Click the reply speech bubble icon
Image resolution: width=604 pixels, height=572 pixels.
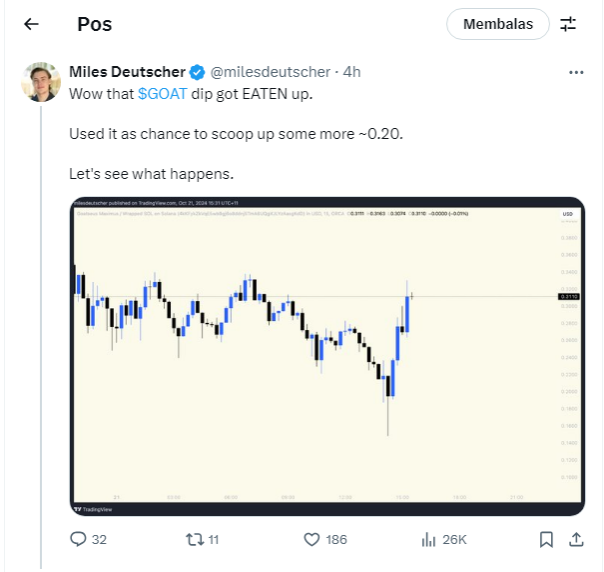[79, 539]
